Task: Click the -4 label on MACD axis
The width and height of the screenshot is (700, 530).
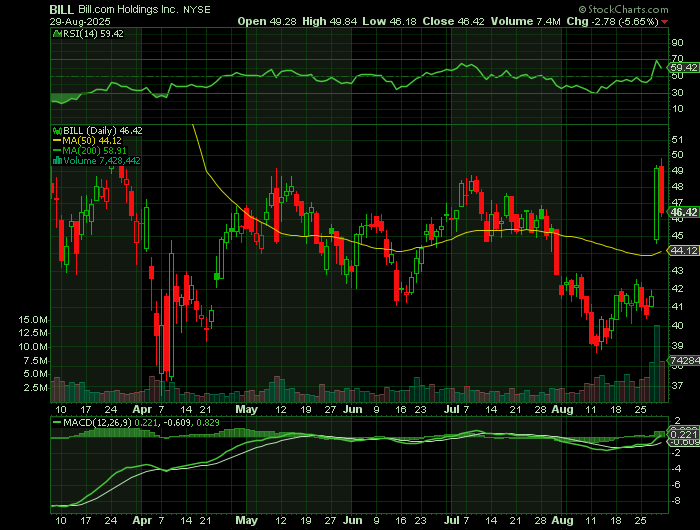Action: pyautogui.click(x=676, y=469)
